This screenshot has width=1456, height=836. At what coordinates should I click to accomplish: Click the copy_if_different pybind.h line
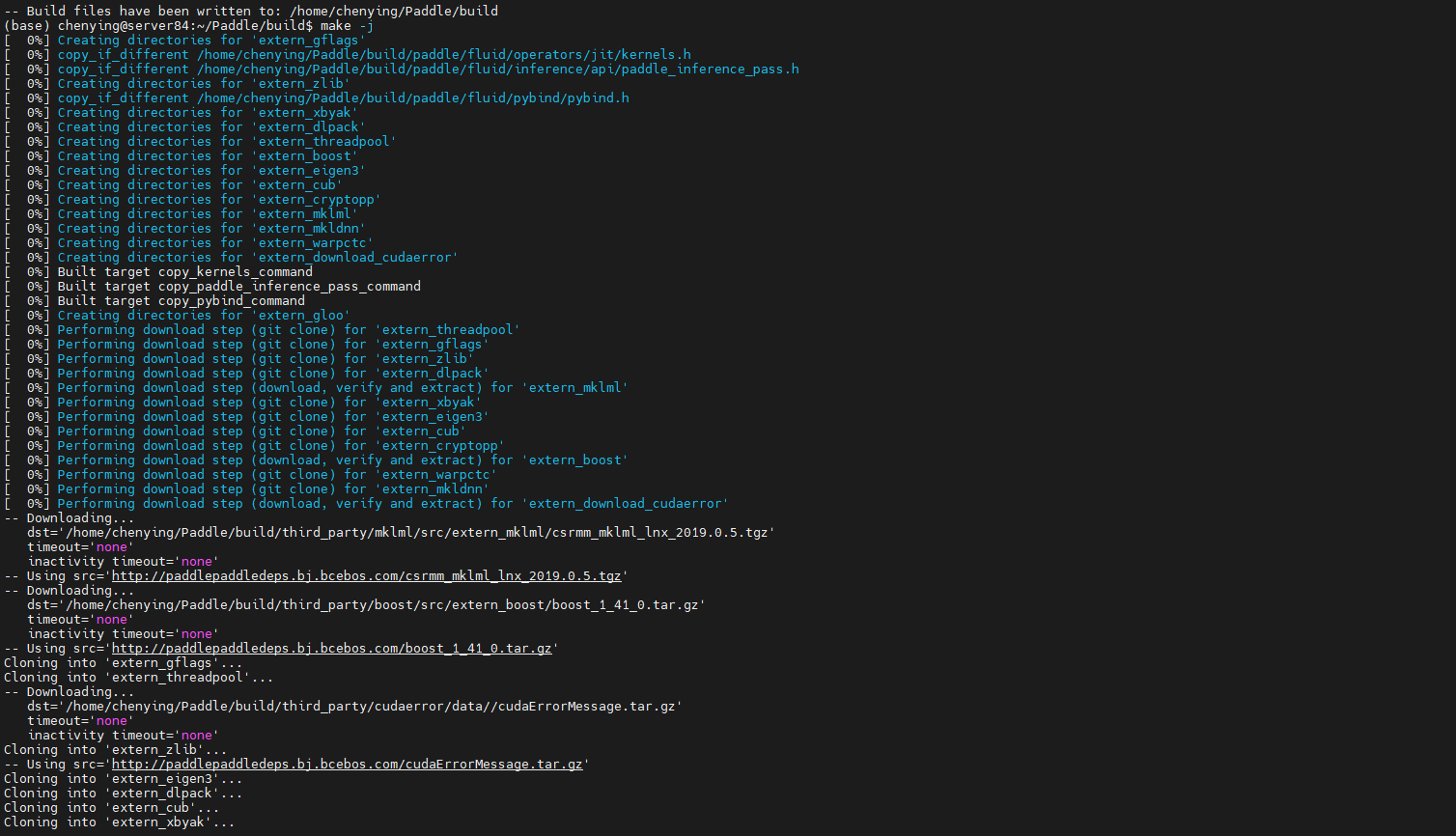pos(317,98)
